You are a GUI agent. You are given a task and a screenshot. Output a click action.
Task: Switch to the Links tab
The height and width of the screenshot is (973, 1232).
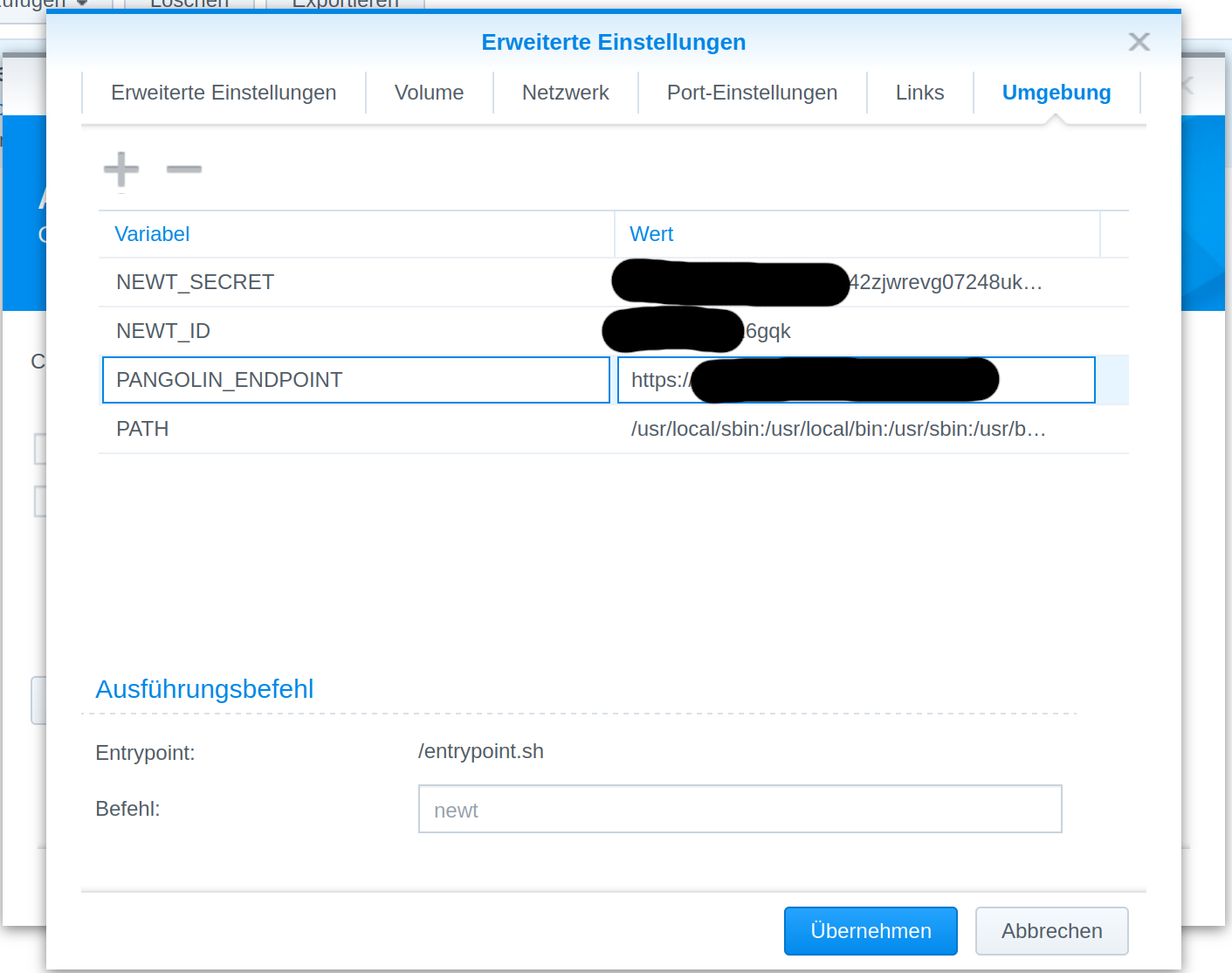pos(920,93)
